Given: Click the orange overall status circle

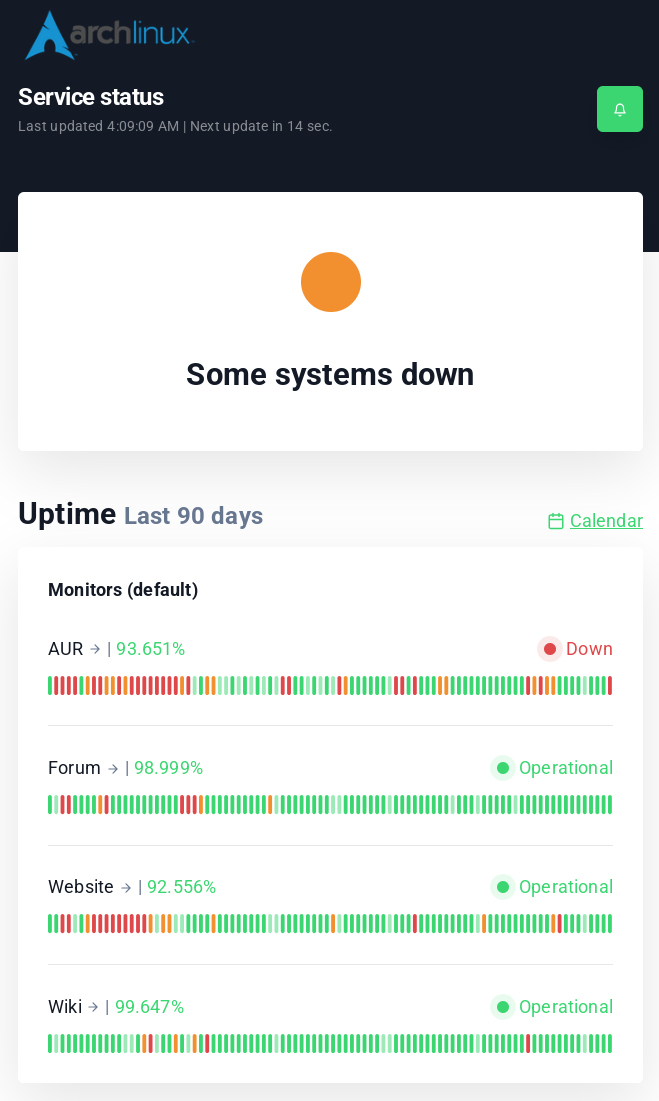Looking at the screenshot, I should 331,282.
